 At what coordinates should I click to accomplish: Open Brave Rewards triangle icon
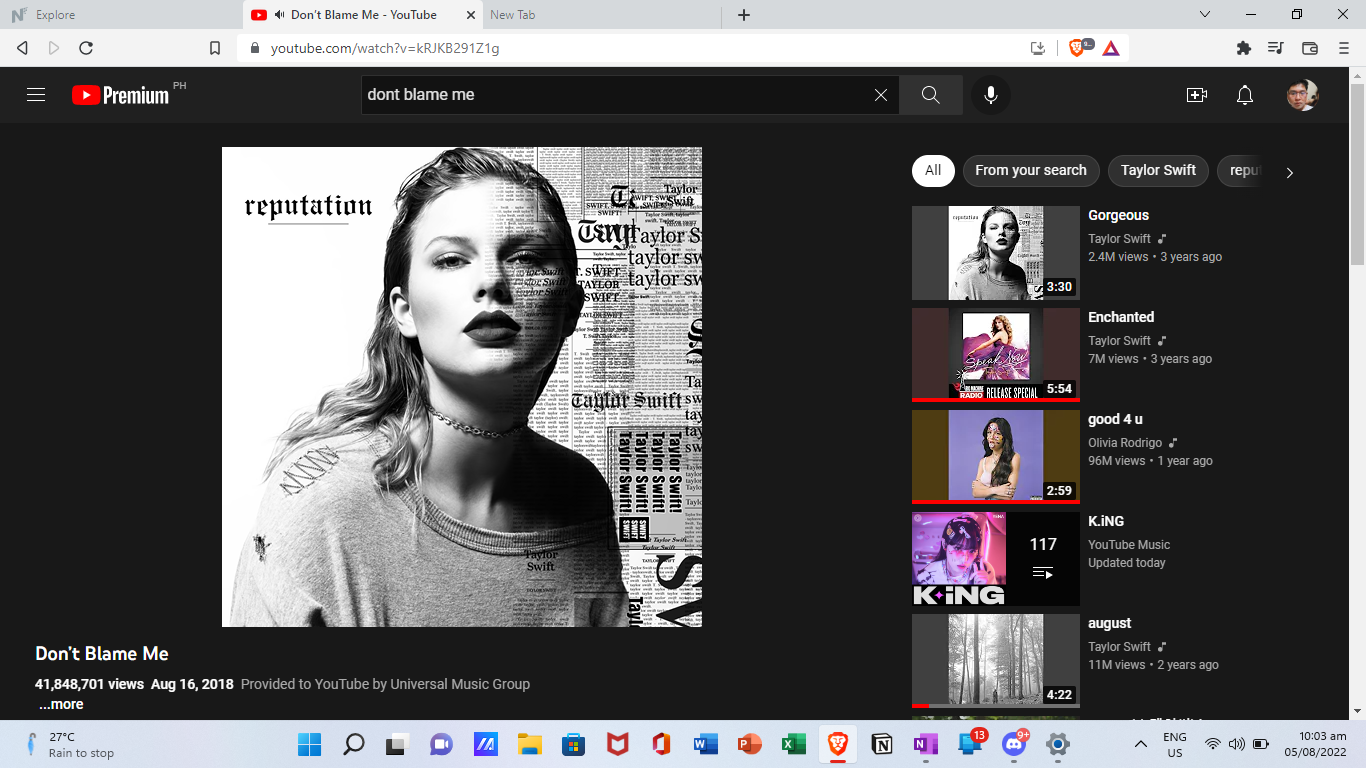coord(1111,48)
